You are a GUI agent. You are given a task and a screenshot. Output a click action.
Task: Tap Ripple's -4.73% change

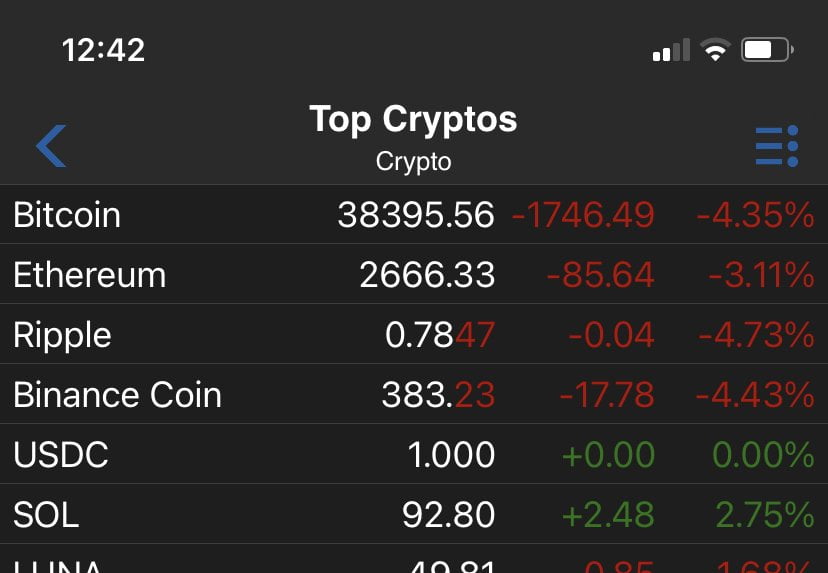756,335
